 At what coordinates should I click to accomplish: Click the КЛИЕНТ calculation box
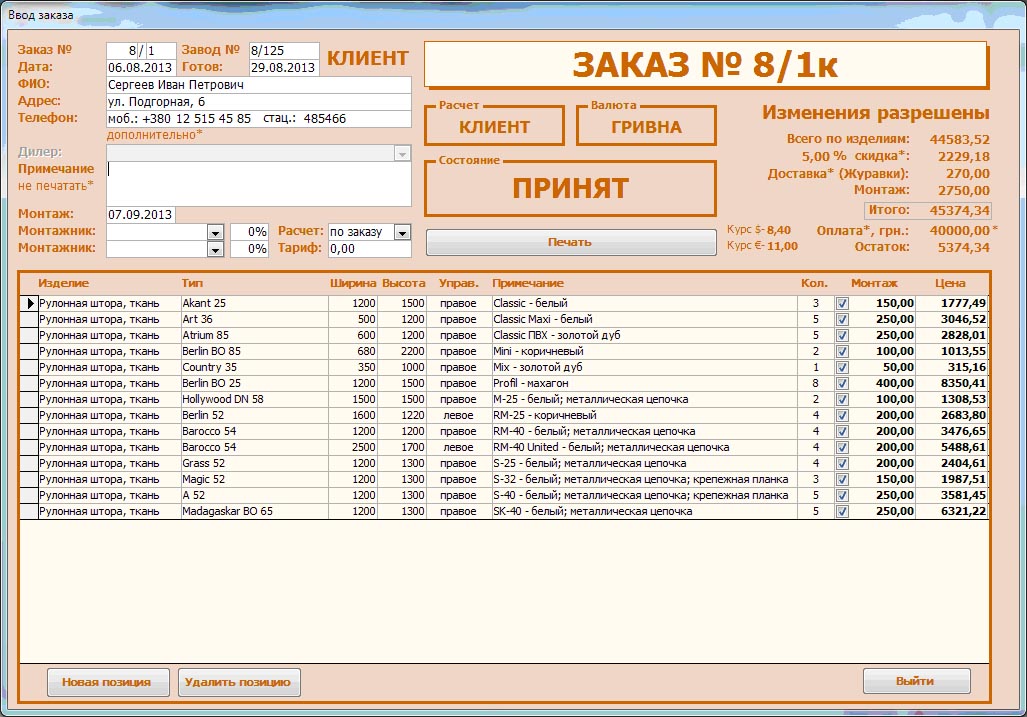tap(494, 127)
